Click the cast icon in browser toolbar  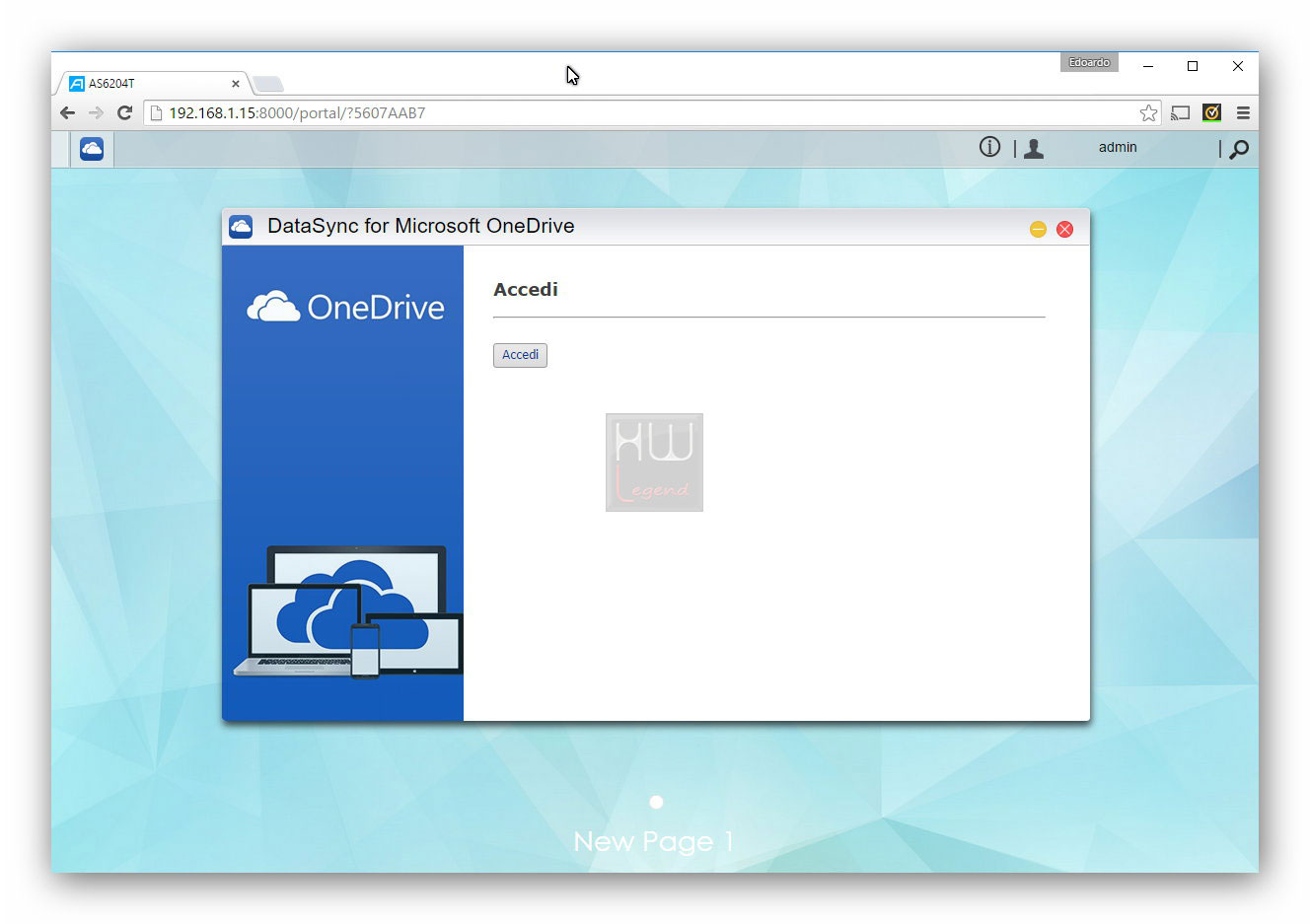(x=1180, y=112)
